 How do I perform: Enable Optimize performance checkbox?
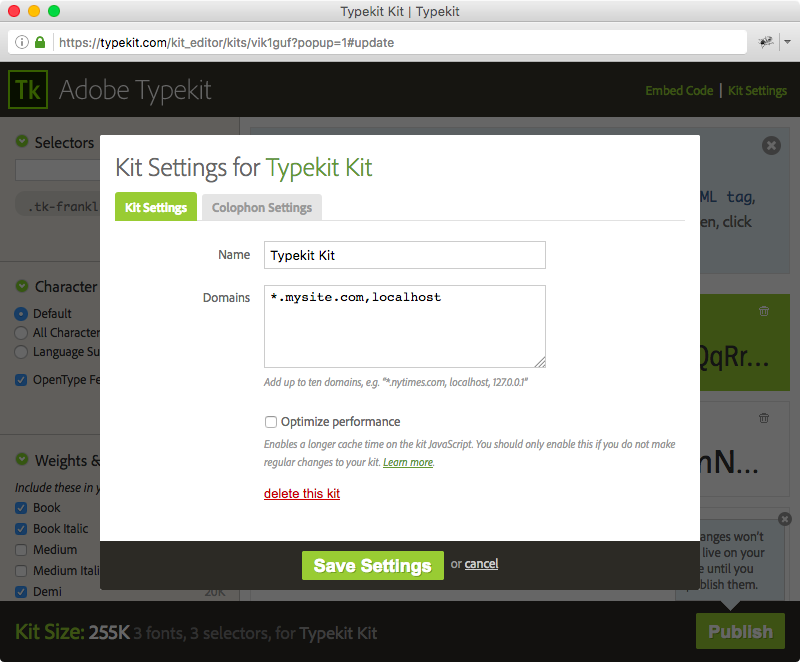[271, 422]
